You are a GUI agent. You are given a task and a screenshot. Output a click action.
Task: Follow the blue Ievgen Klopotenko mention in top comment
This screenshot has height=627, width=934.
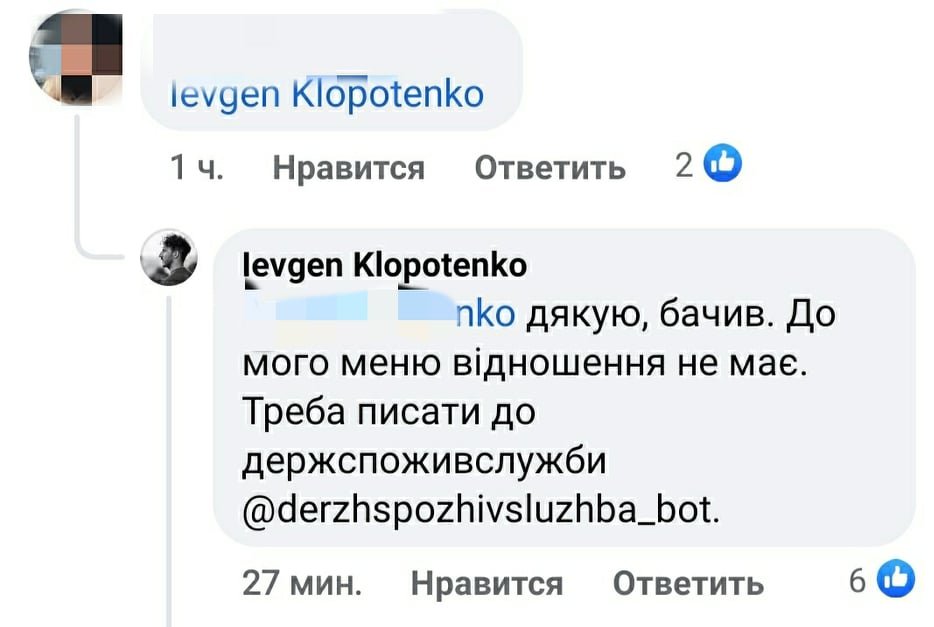click(326, 94)
